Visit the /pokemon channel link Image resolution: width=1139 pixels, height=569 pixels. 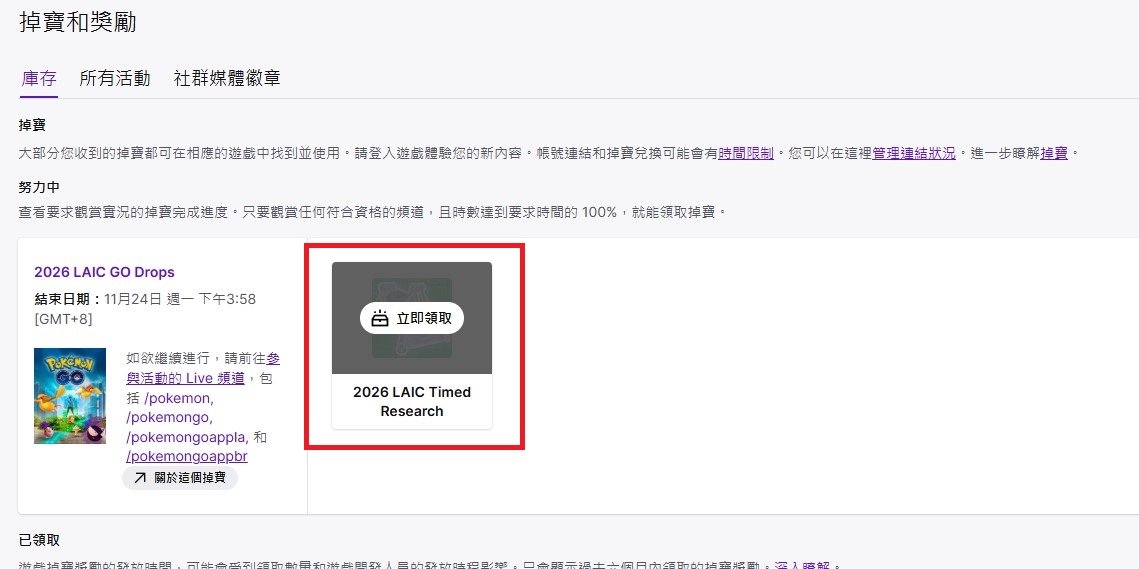(x=180, y=398)
